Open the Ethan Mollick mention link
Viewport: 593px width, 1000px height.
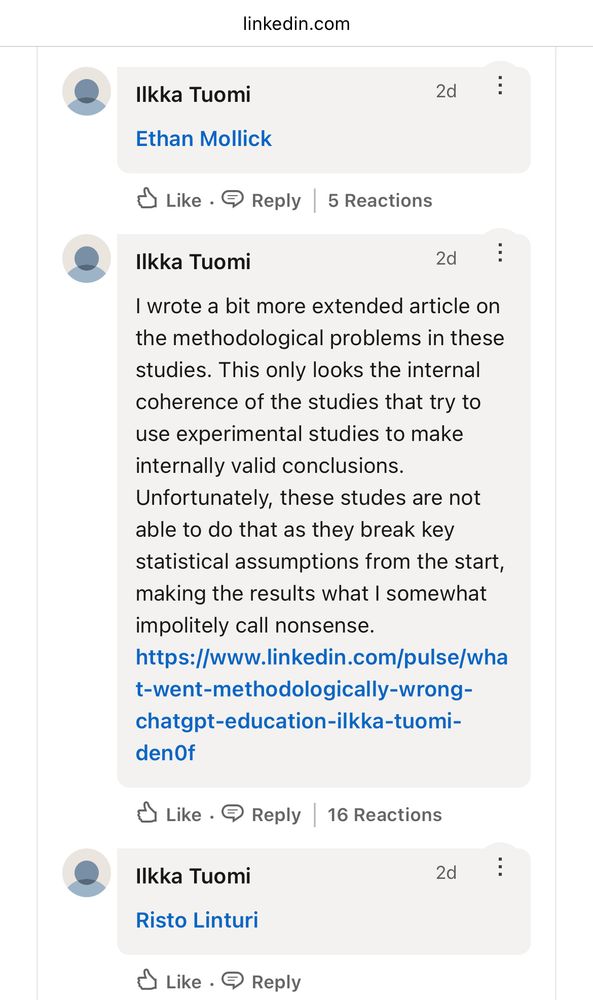pyautogui.click(x=203, y=138)
